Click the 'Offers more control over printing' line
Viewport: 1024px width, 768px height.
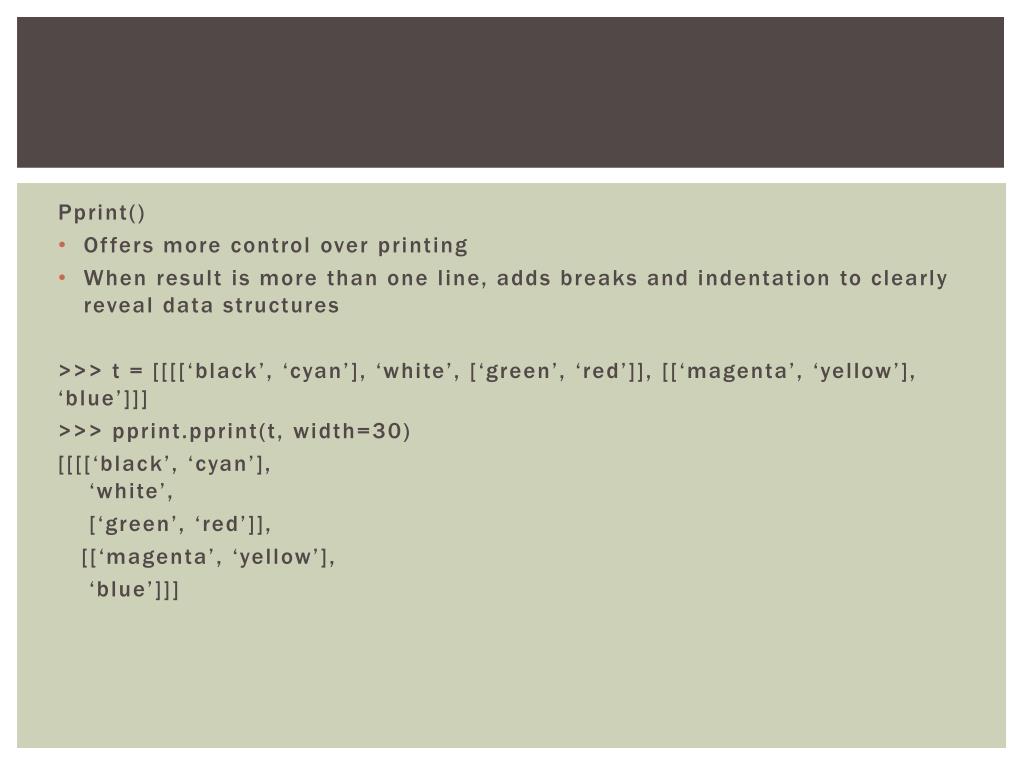(276, 246)
